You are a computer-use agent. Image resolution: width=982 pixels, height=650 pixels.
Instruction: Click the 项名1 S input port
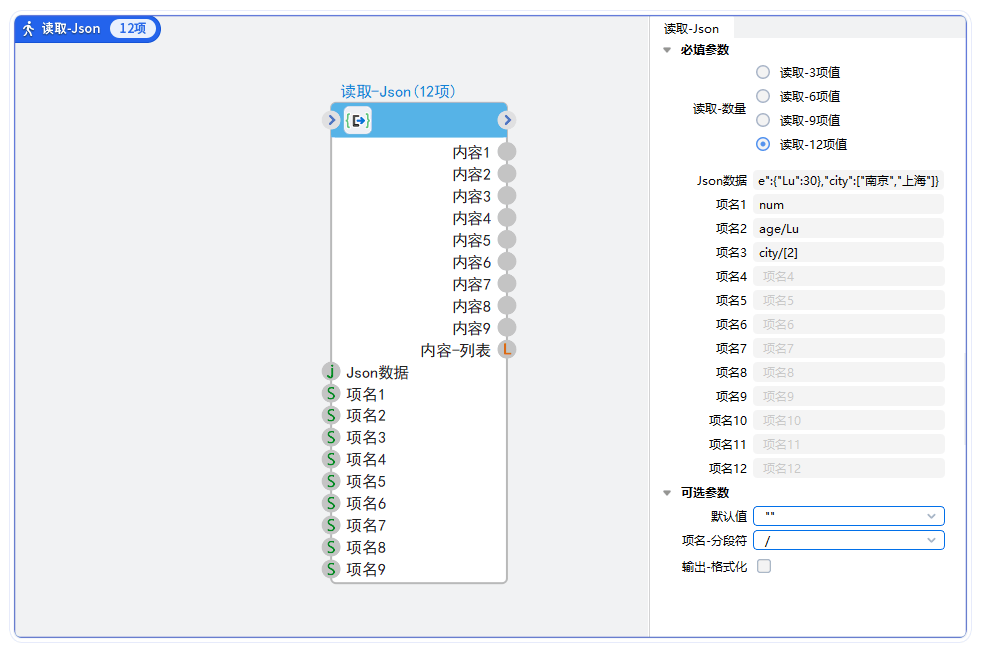(x=331, y=394)
